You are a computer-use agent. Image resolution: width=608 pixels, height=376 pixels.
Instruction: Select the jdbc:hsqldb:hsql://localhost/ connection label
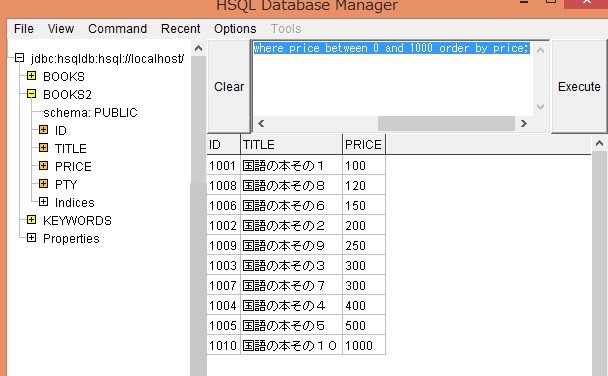pyautogui.click(x=107, y=59)
